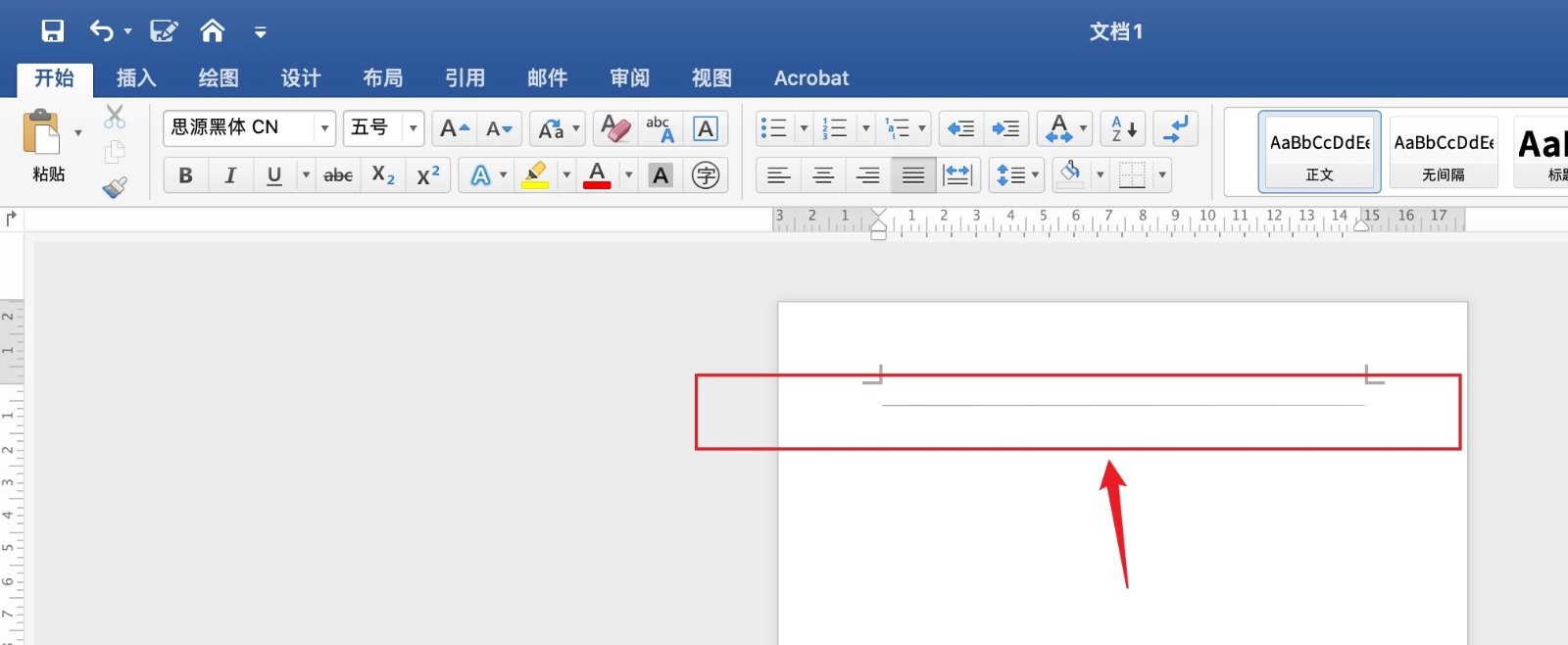Toggle character shading A icon
1568x645 pixels.
coord(661,175)
